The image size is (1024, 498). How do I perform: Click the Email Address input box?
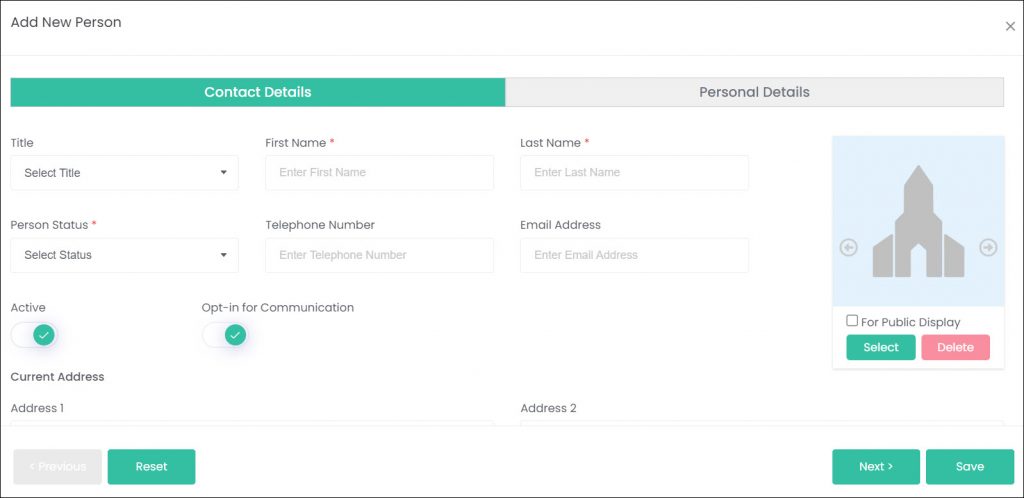(634, 255)
